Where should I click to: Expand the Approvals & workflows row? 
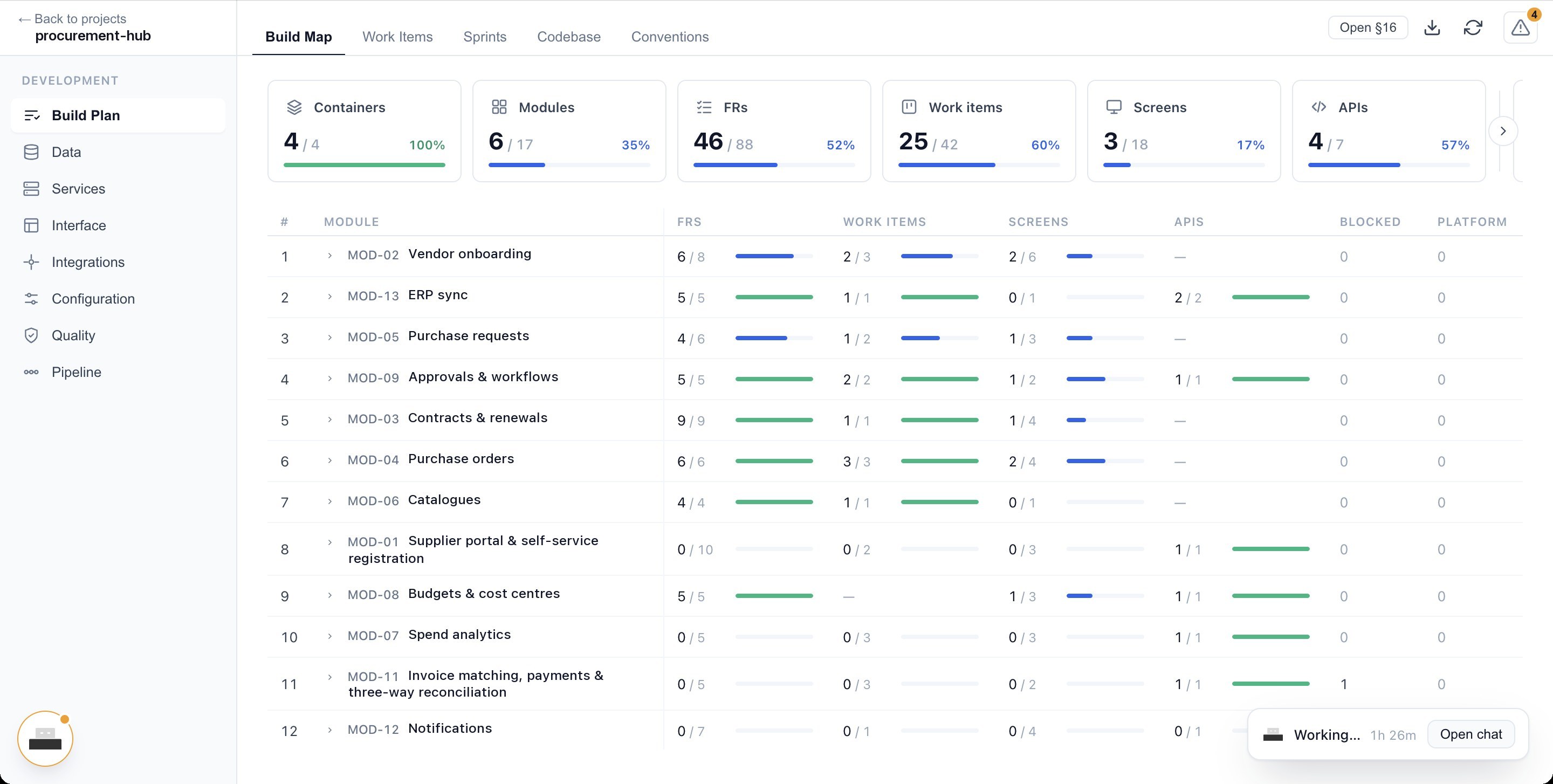coord(330,379)
